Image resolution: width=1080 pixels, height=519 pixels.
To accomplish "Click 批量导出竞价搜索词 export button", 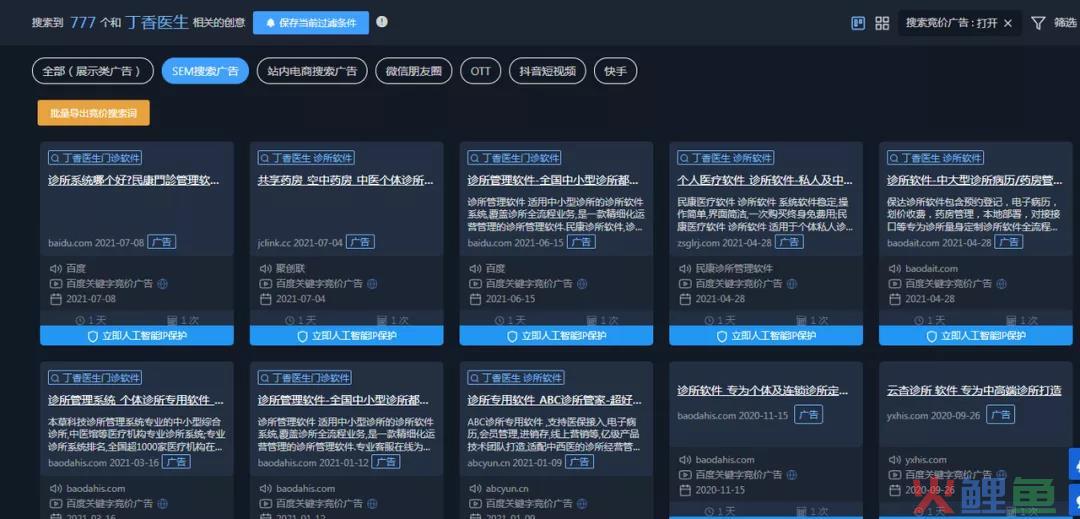I will point(94,113).
